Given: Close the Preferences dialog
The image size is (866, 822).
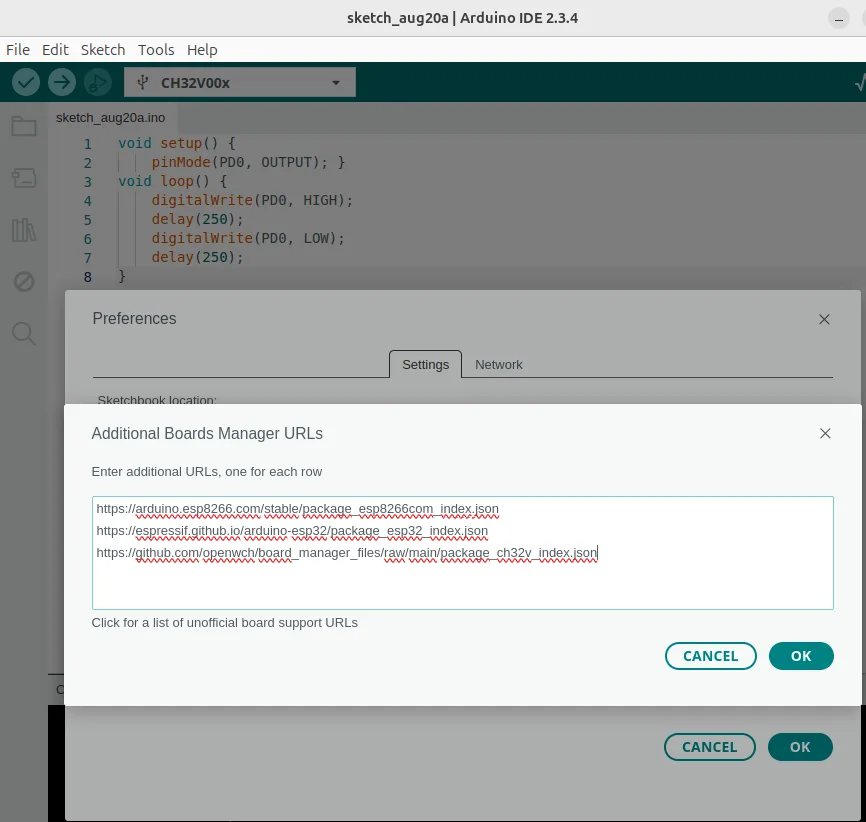Looking at the screenshot, I should [824, 319].
